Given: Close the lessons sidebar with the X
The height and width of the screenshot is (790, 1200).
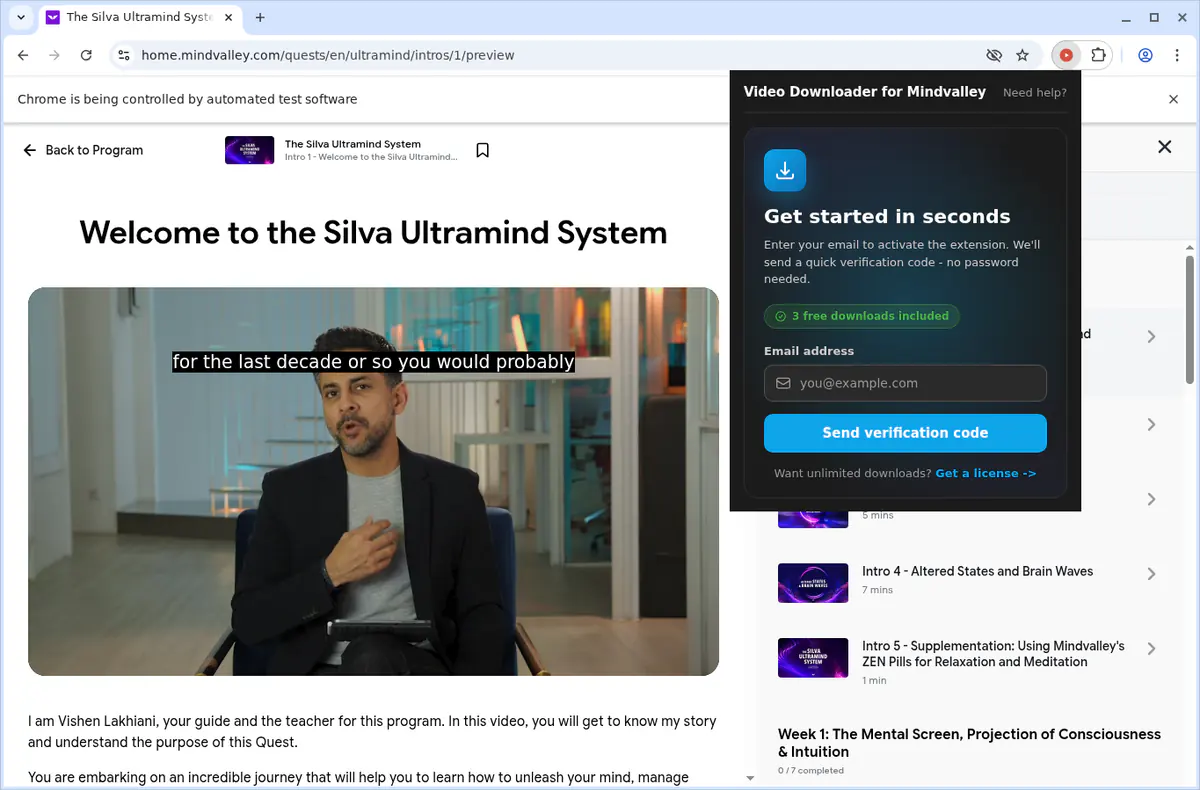Looking at the screenshot, I should coord(1164,147).
